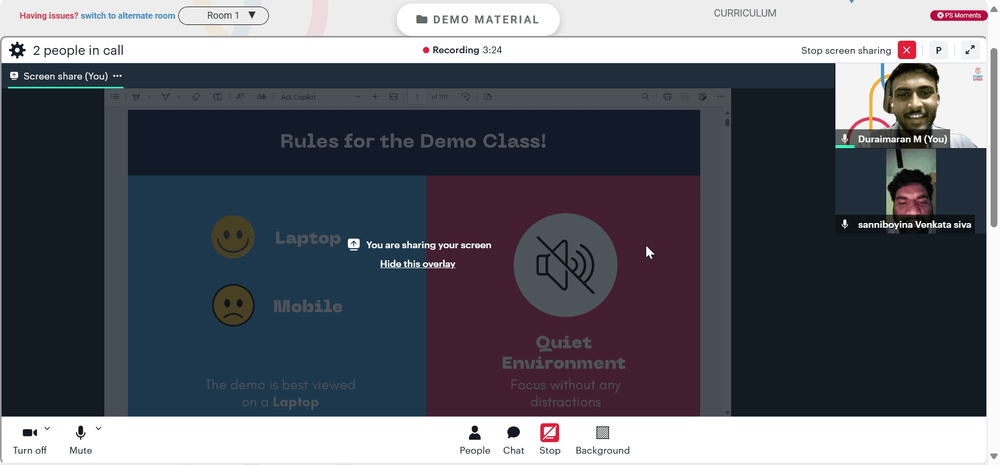
Task: Click the PS Moments badge
Action: click(959, 15)
